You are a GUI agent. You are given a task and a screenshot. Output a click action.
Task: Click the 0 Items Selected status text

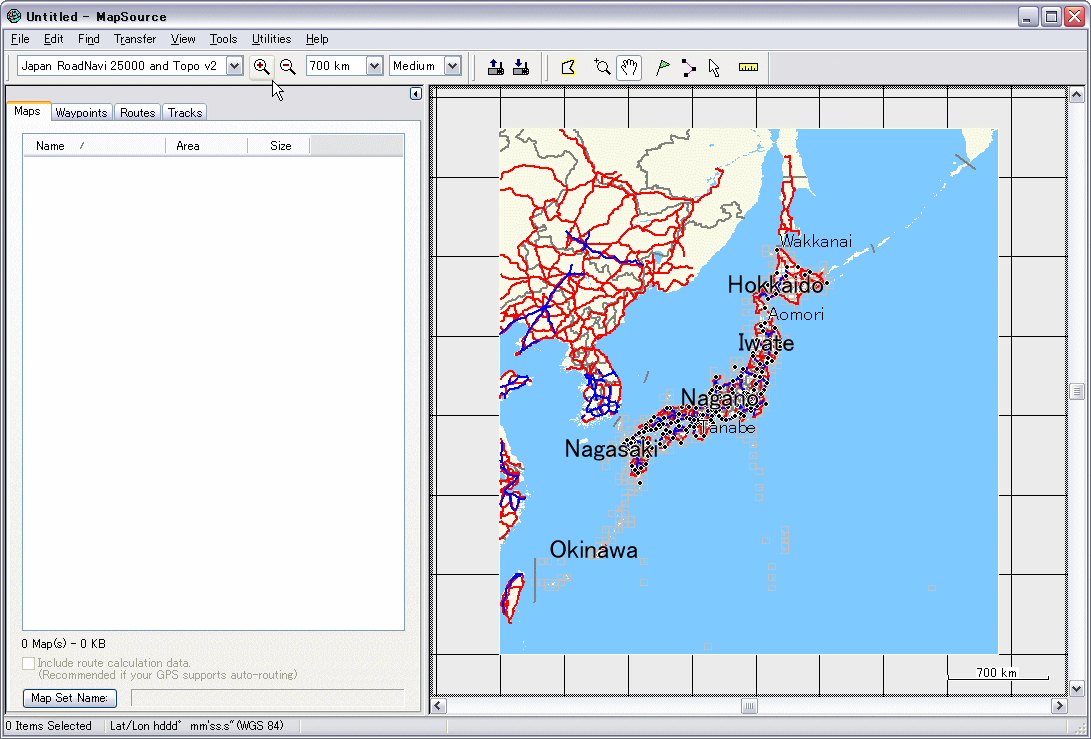49,726
